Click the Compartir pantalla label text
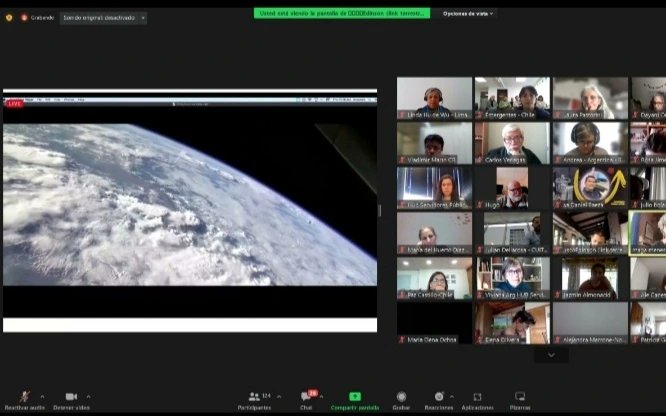666x416 pixels. coord(355,408)
